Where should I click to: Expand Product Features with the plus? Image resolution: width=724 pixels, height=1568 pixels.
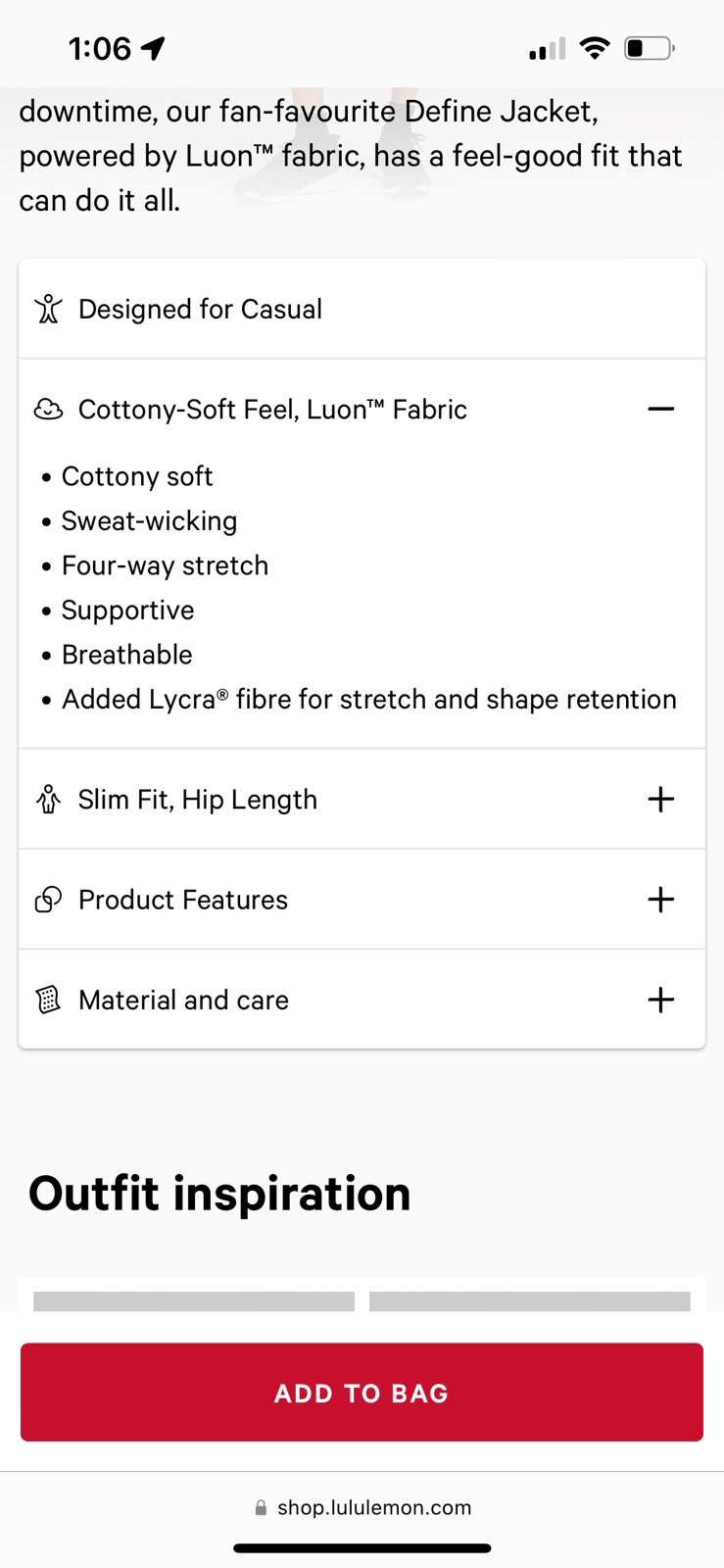pyautogui.click(x=661, y=900)
